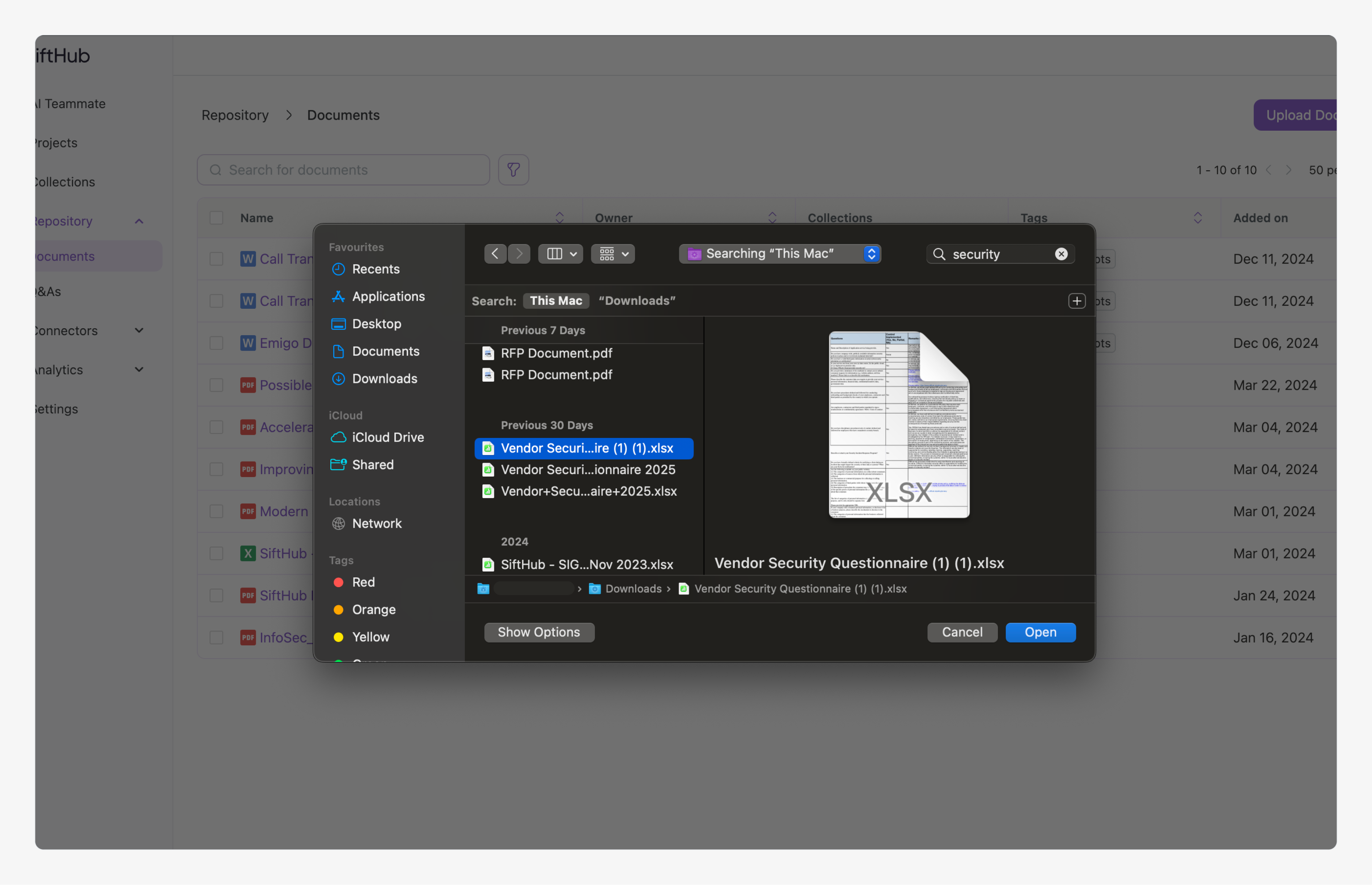
Task: Click the plus icon to add search criteria
Action: point(1076,300)
